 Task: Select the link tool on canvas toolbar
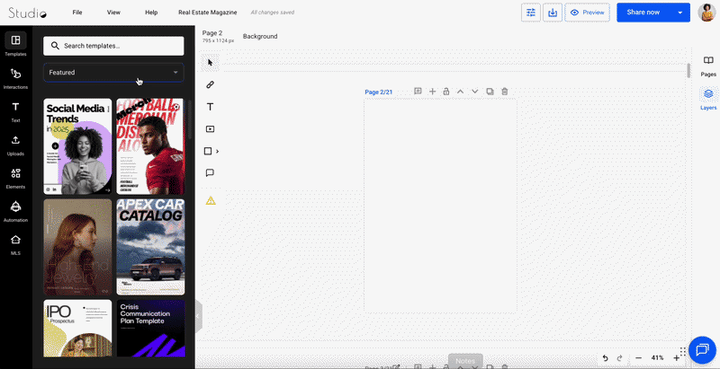coord(210,84)
